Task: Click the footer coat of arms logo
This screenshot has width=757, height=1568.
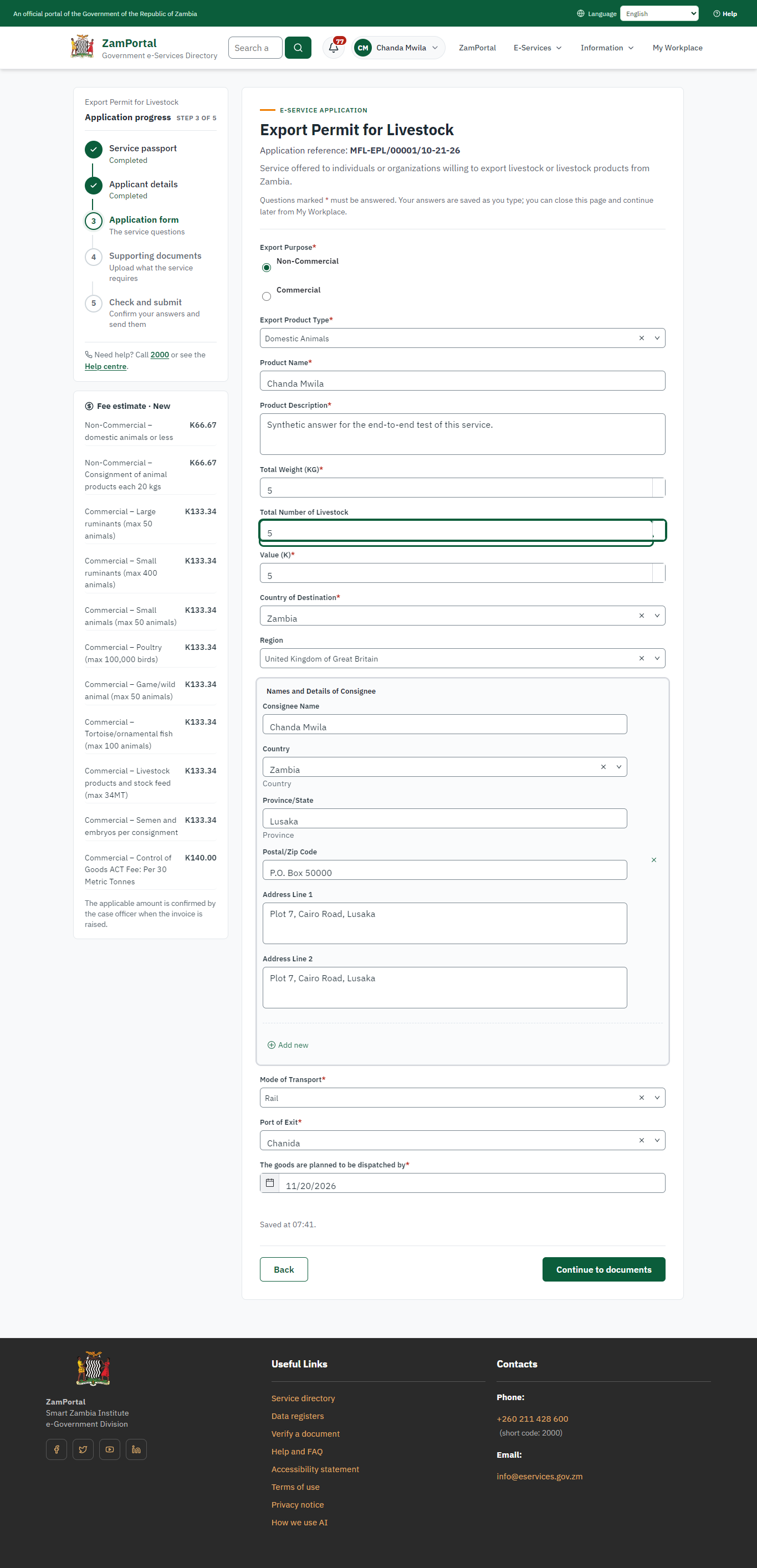Action: click(93, 1369)
